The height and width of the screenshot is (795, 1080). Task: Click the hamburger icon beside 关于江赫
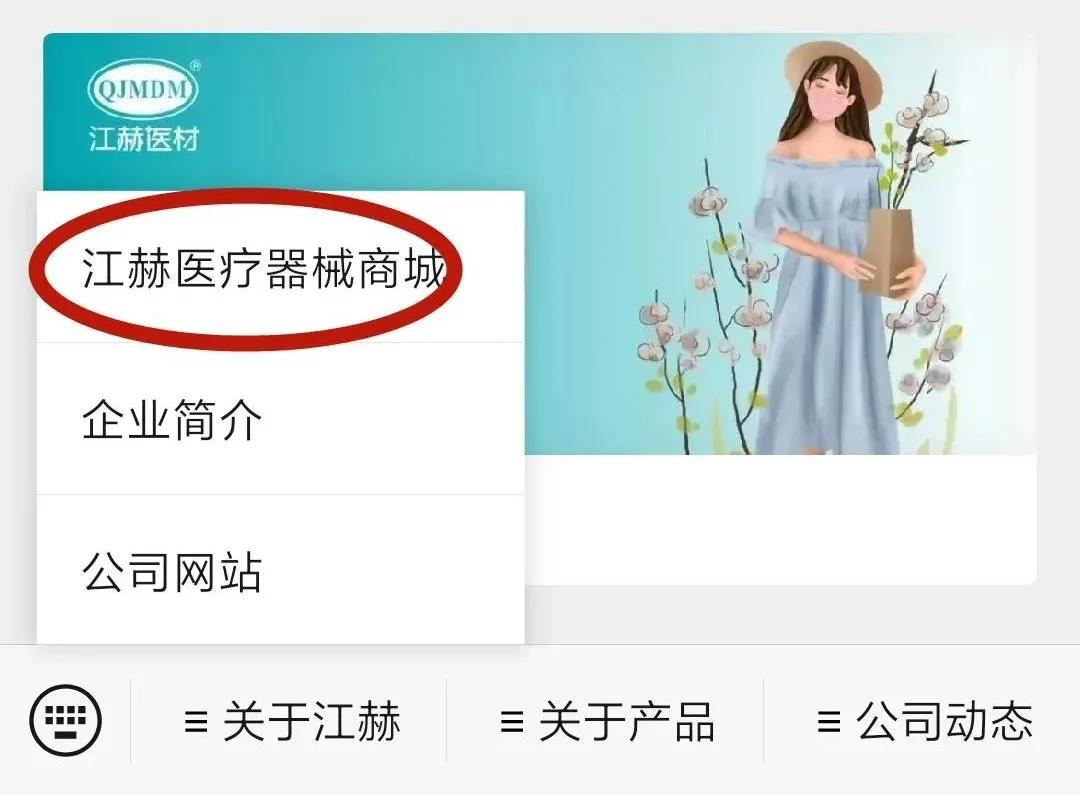tap(196, 722)
